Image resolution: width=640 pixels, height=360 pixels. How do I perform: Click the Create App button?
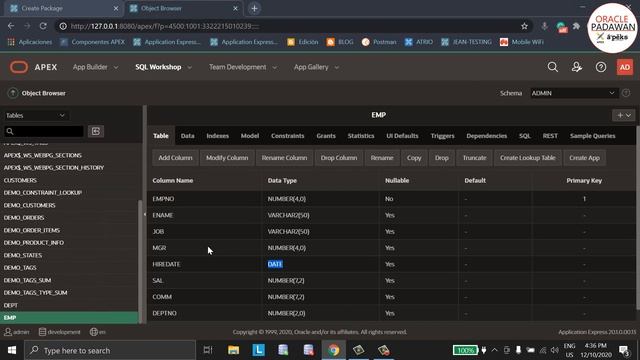pos(584,158)
